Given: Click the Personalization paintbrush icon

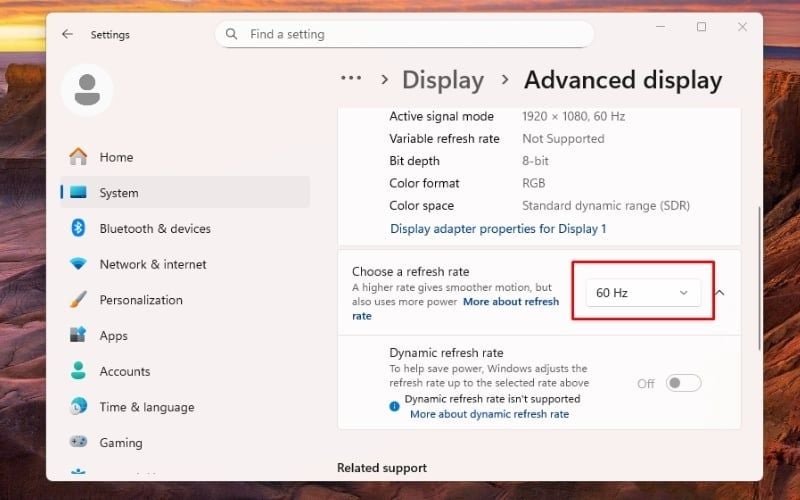Looking at the screenshot, I should (78, 300).
